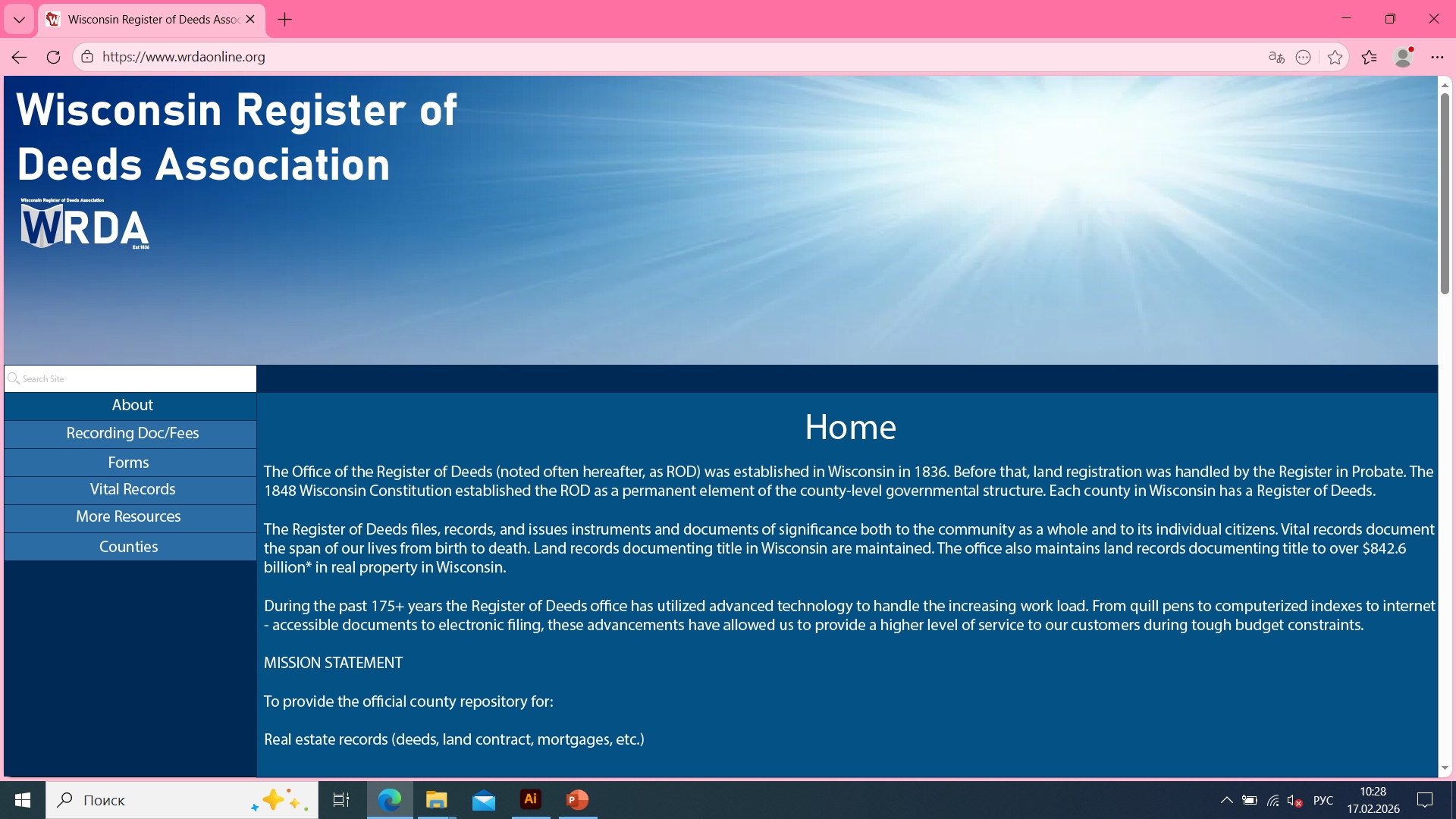
Task: Expand the tab search chevron
Action: (19, 19)
